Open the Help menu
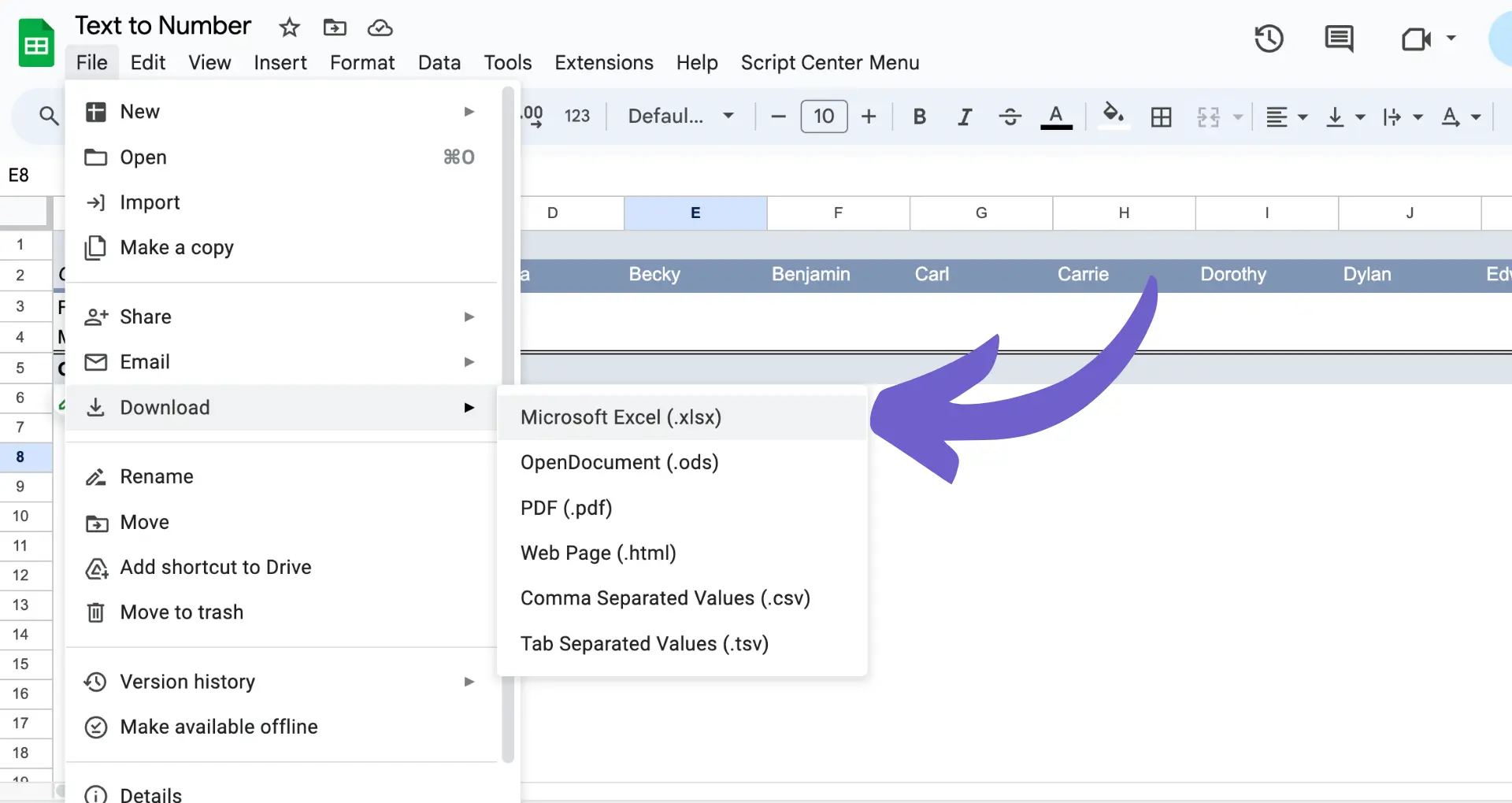This screenshot has width=1512, height=803. pos(697,62)
